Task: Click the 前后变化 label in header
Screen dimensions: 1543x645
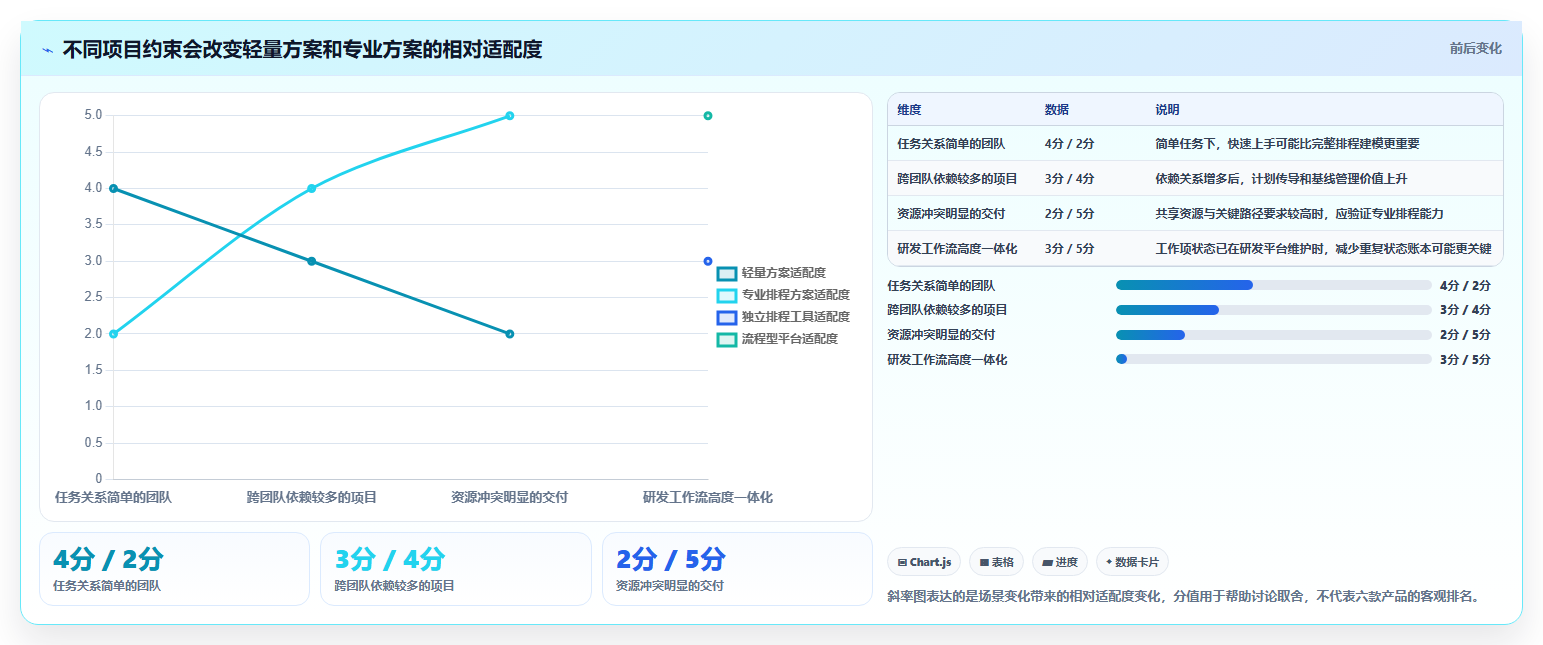Action: click(1475, 48)
